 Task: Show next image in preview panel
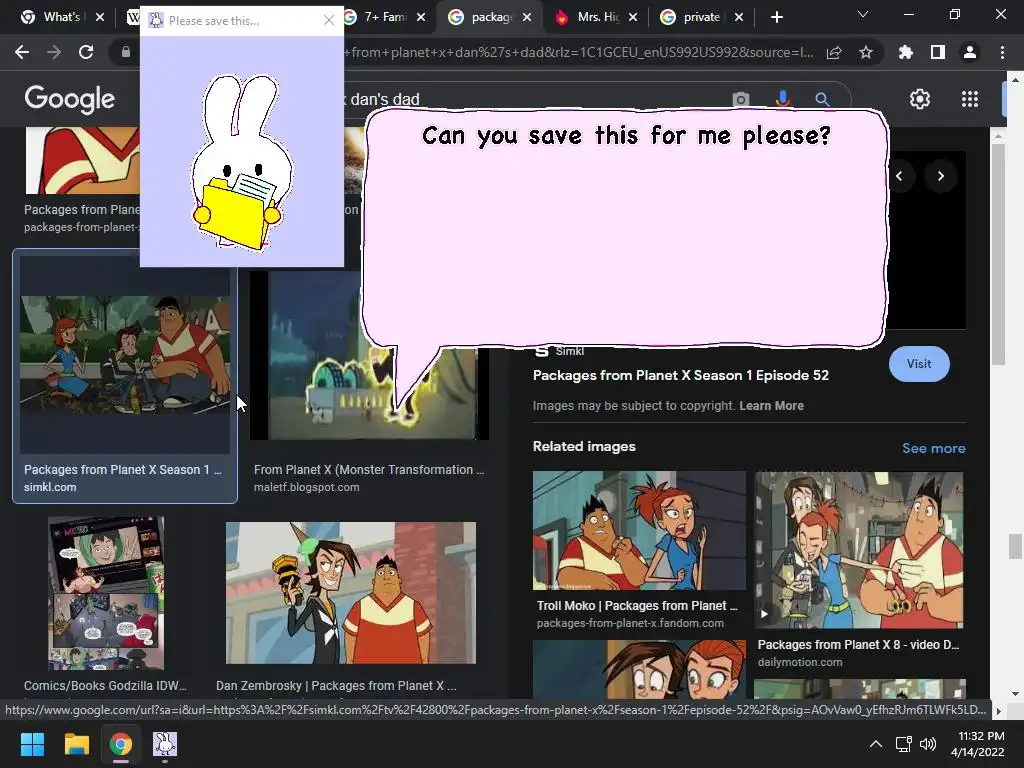click(x=940, y=176)
